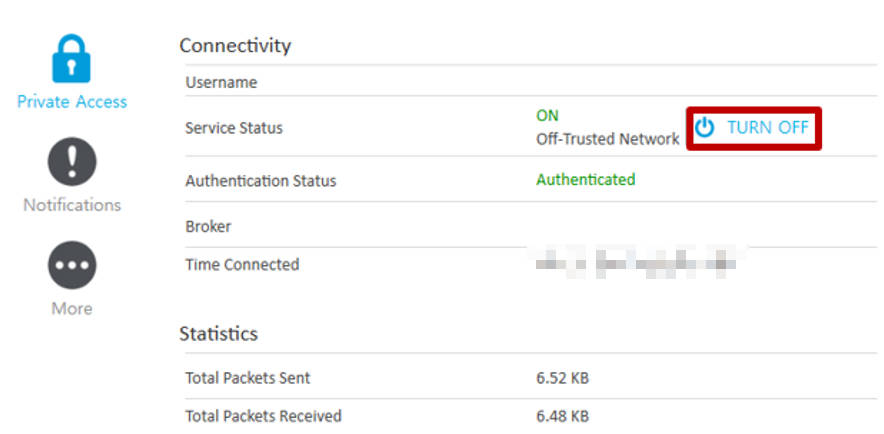Image resolution: width=884 pixels, height=434 pixels.
Task: Click the 6.52 KB packets sent value
Action: [562, 378]
